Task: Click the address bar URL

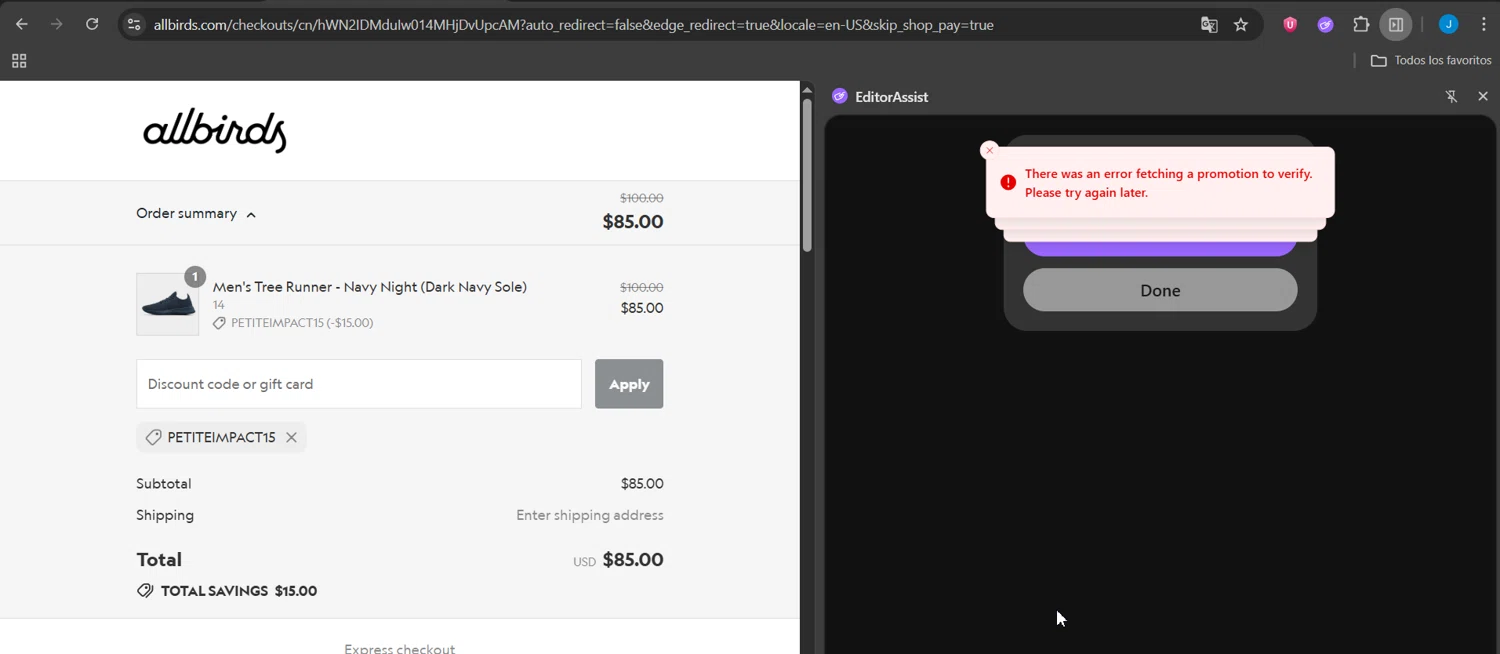Action: (x=573, y=25)
